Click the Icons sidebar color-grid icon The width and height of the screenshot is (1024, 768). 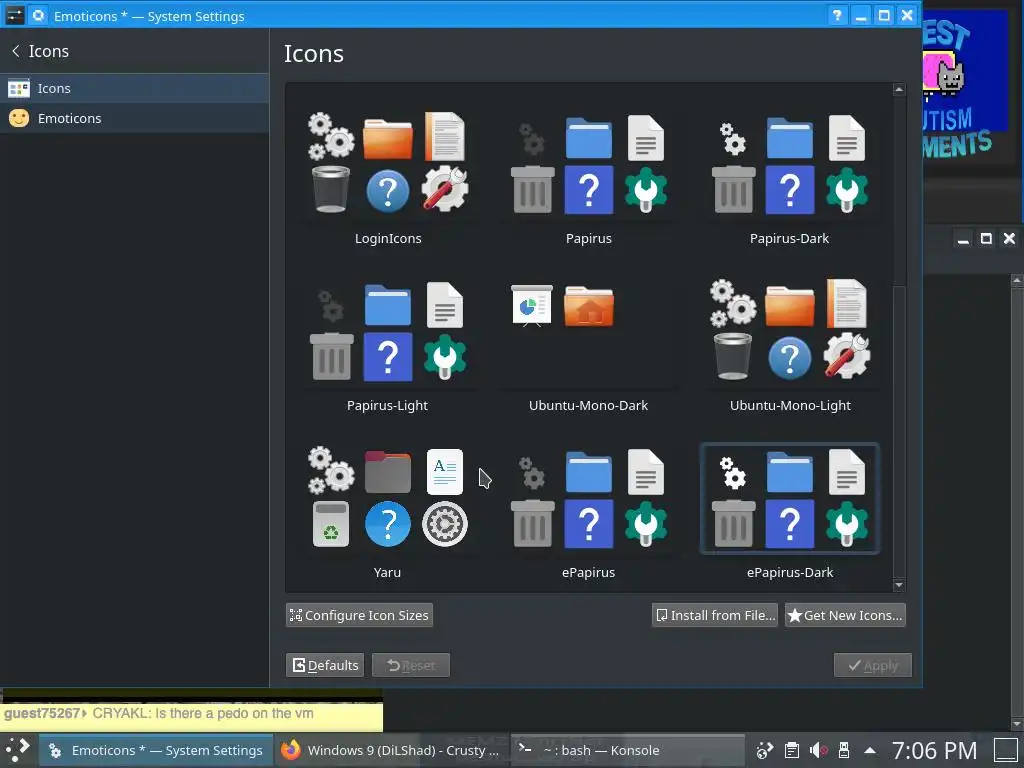(19, 88)
